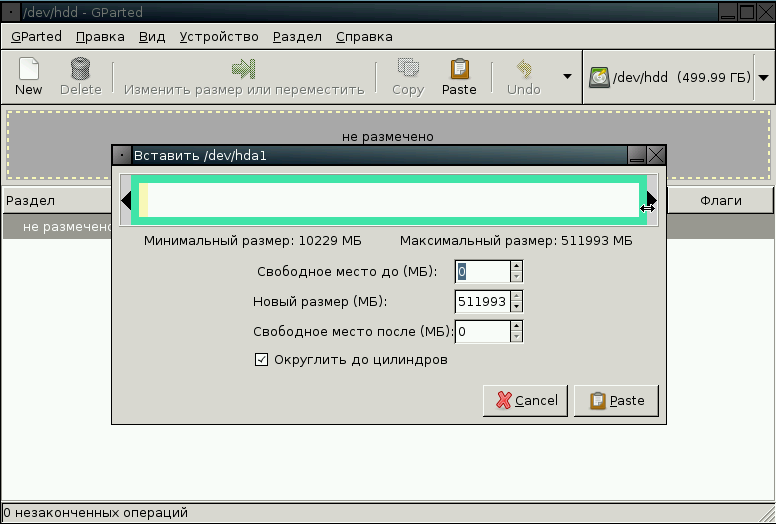Click the Copy toolbar icon

coord(408,68)
